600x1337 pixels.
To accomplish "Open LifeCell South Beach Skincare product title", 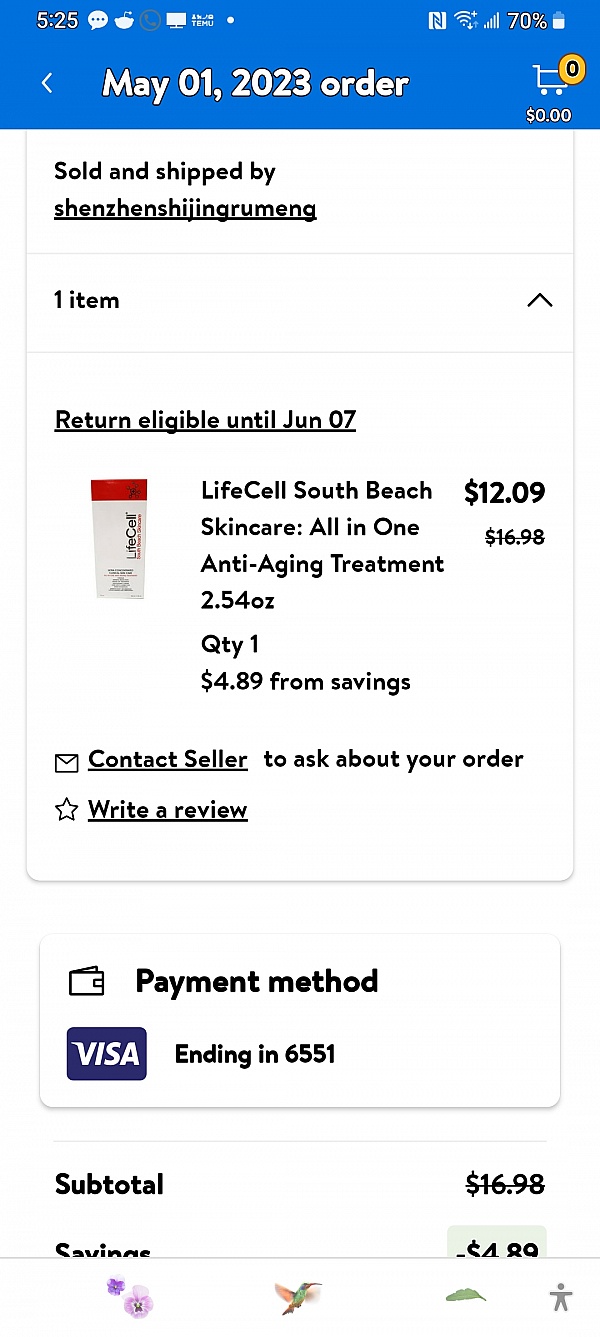I will pos(322,545).
